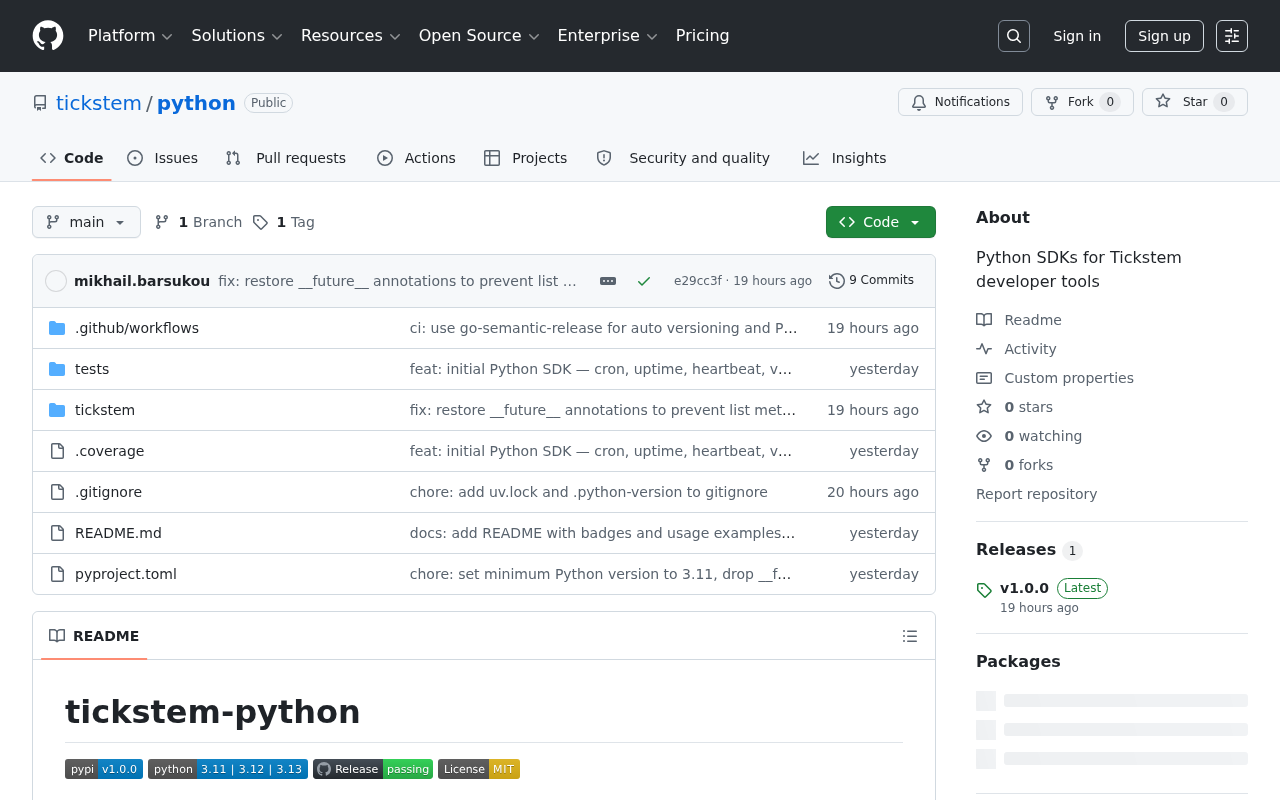Click the pypi v1.0.0 badge
Screen dimensions: 1280x800
(x=104, y=769)
